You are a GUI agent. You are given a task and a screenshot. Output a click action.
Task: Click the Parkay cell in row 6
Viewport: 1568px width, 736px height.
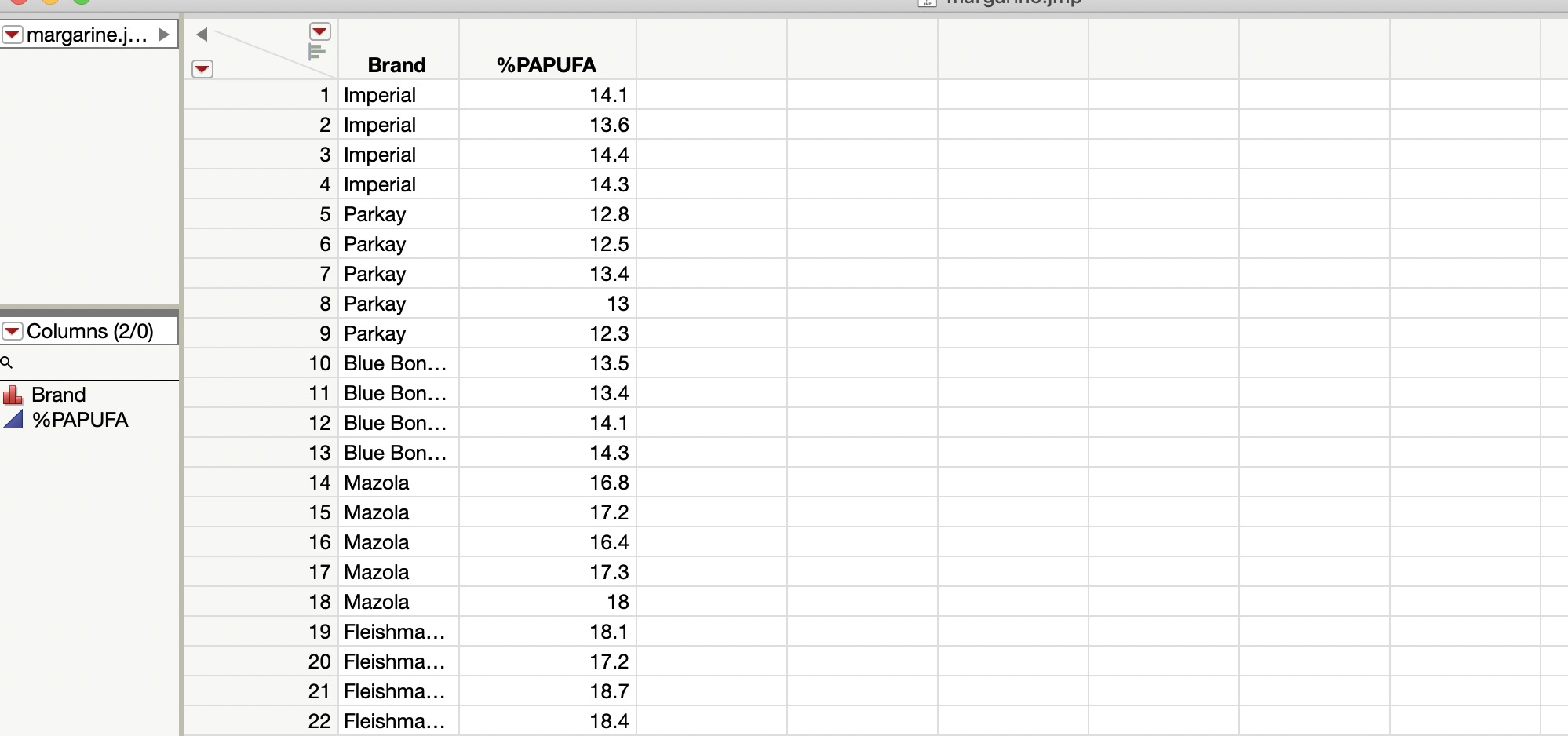pyautogui.click(x=399, y=244)
